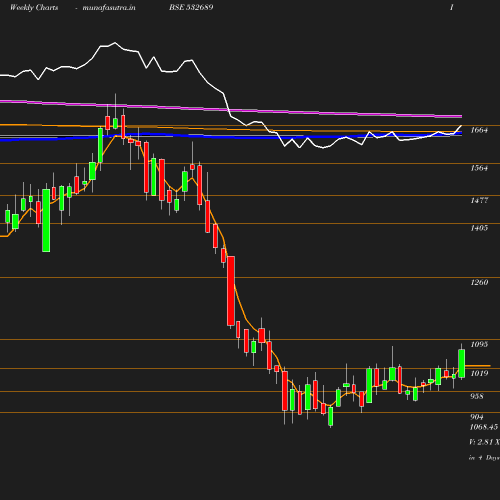The width and height of the screenshot is (500, 500).
Task: Click the 1477 price axis label
Action: pos(479,200)
